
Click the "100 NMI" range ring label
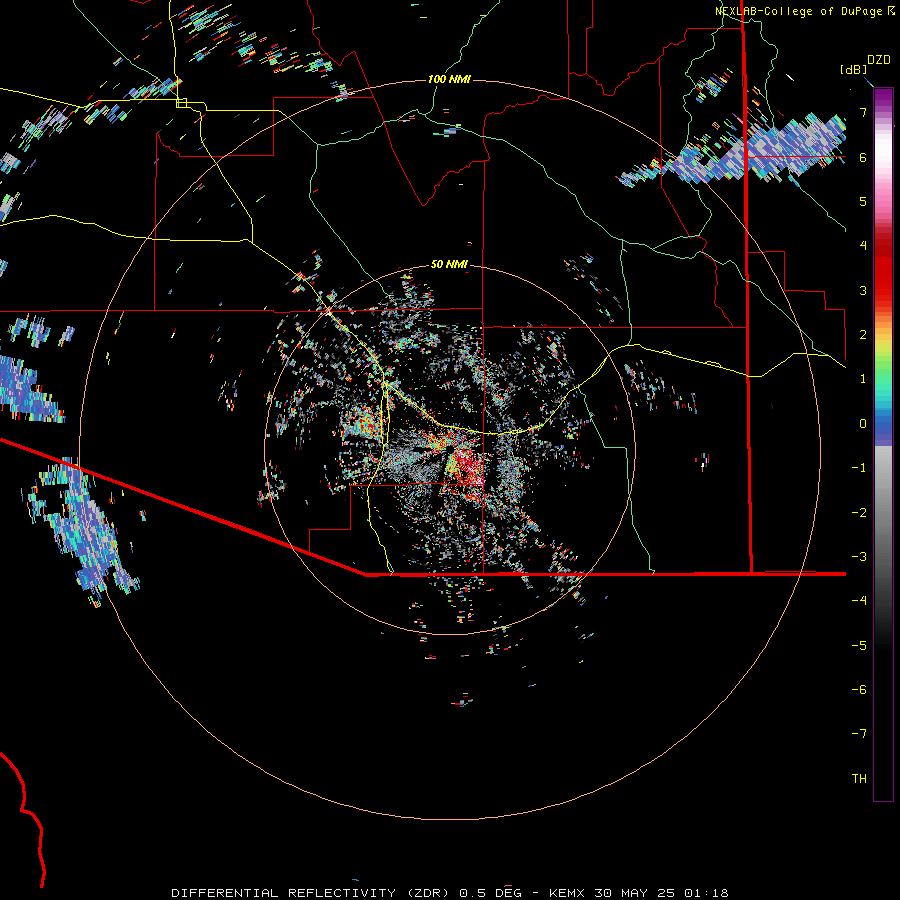[x=449, y=79]
